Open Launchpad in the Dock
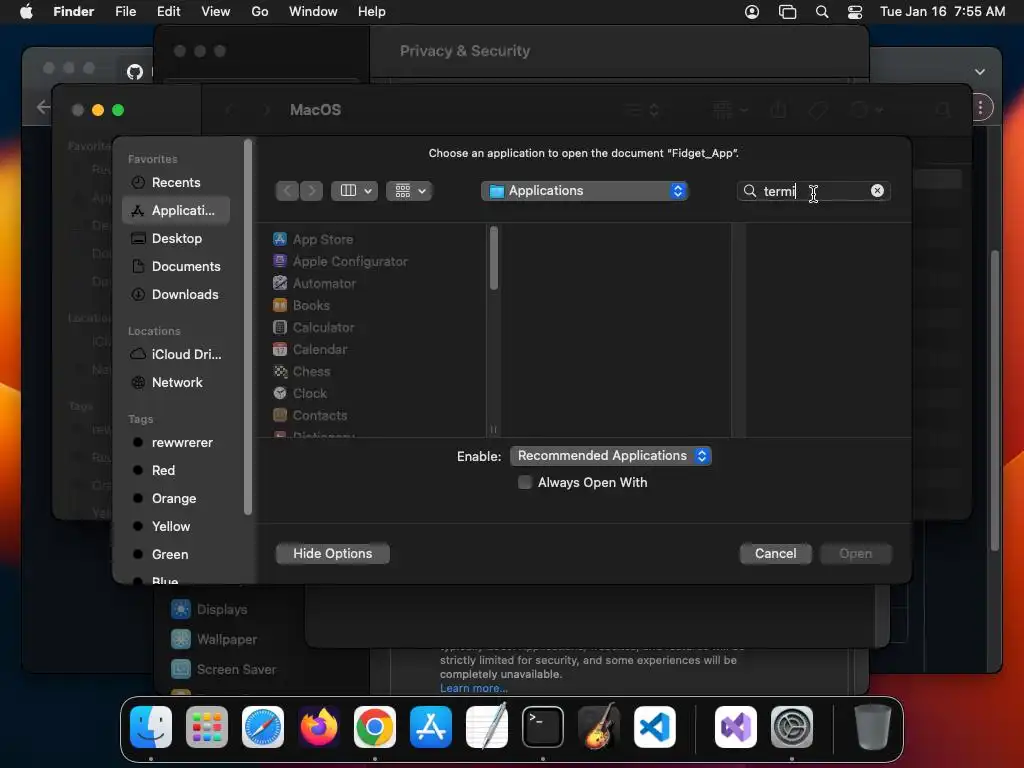 pyautogui.click(x=207, y=727)
